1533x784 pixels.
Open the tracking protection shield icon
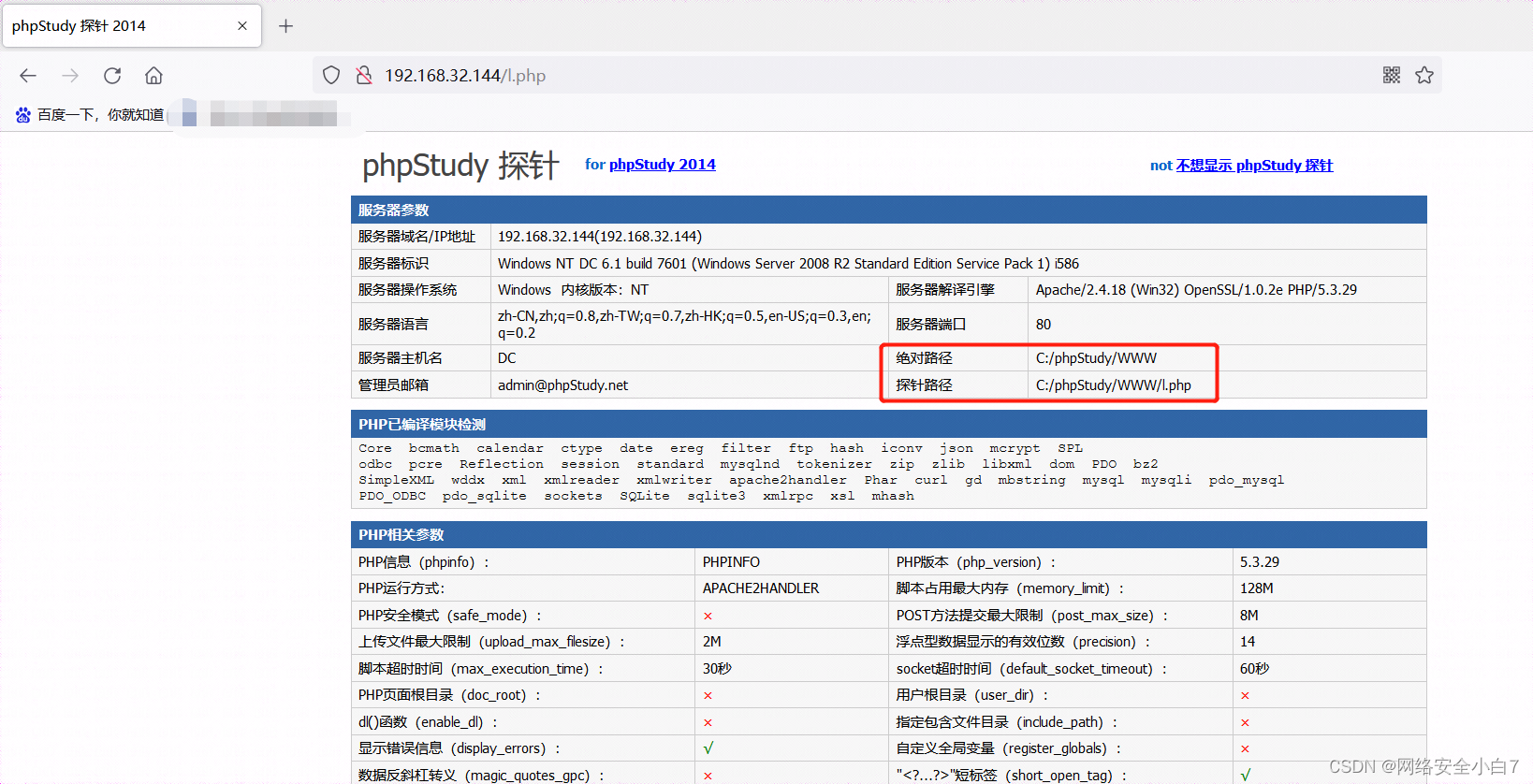(x=331, y=76)
